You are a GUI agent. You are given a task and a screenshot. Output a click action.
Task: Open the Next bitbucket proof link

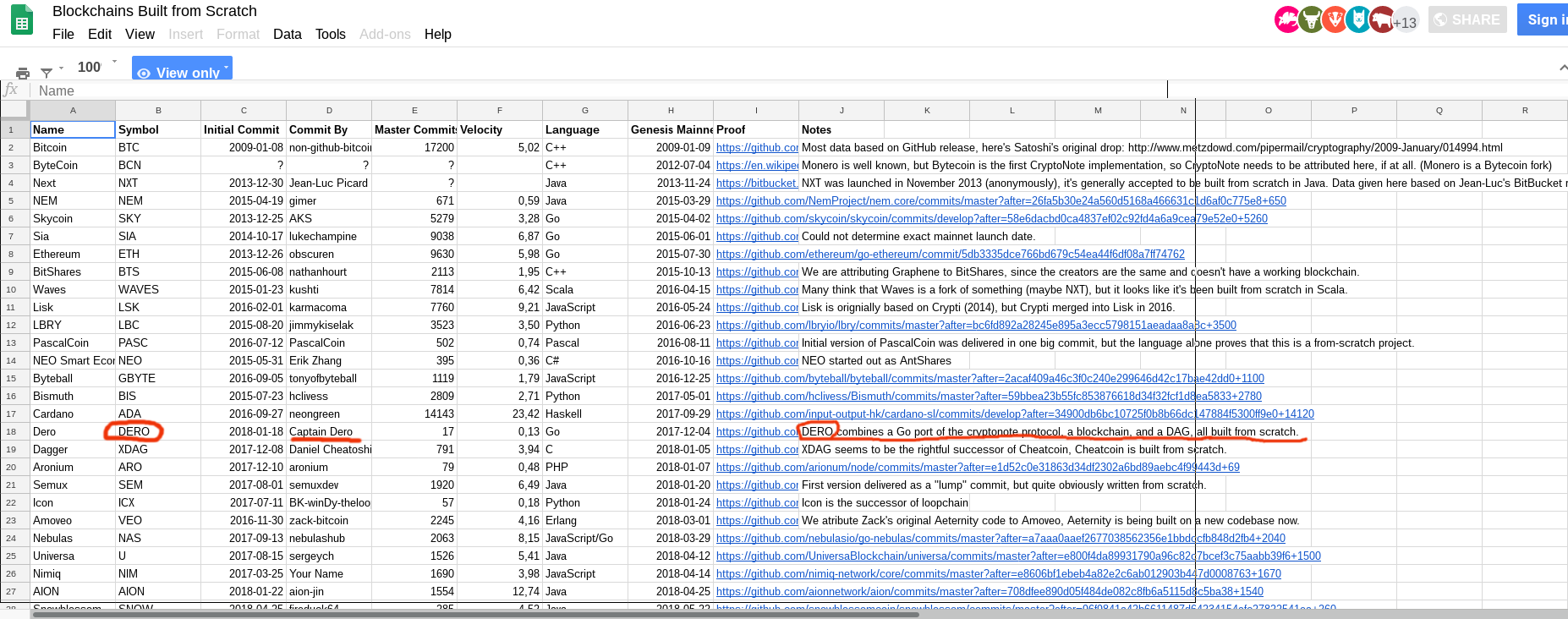click(757, 183)
